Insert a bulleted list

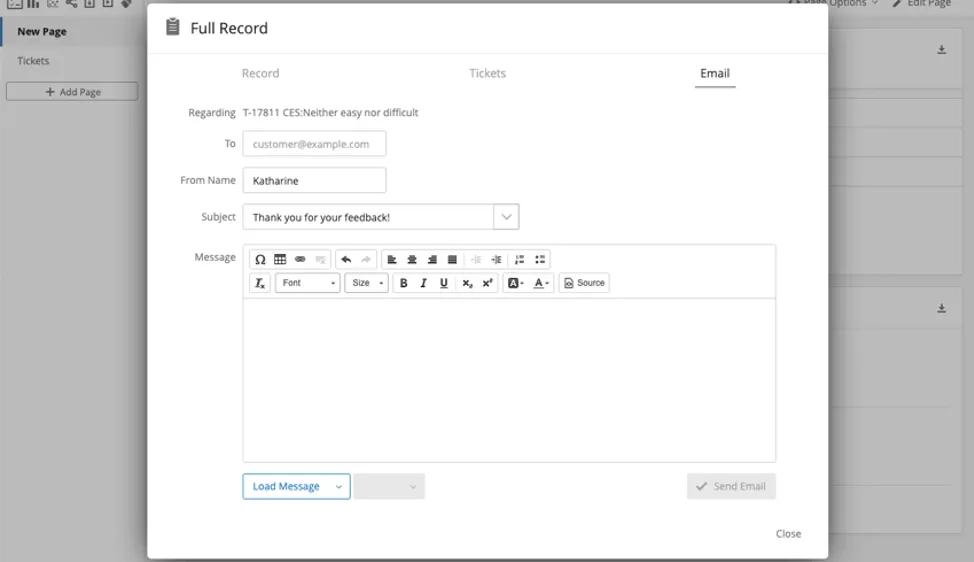coord(540,260)
